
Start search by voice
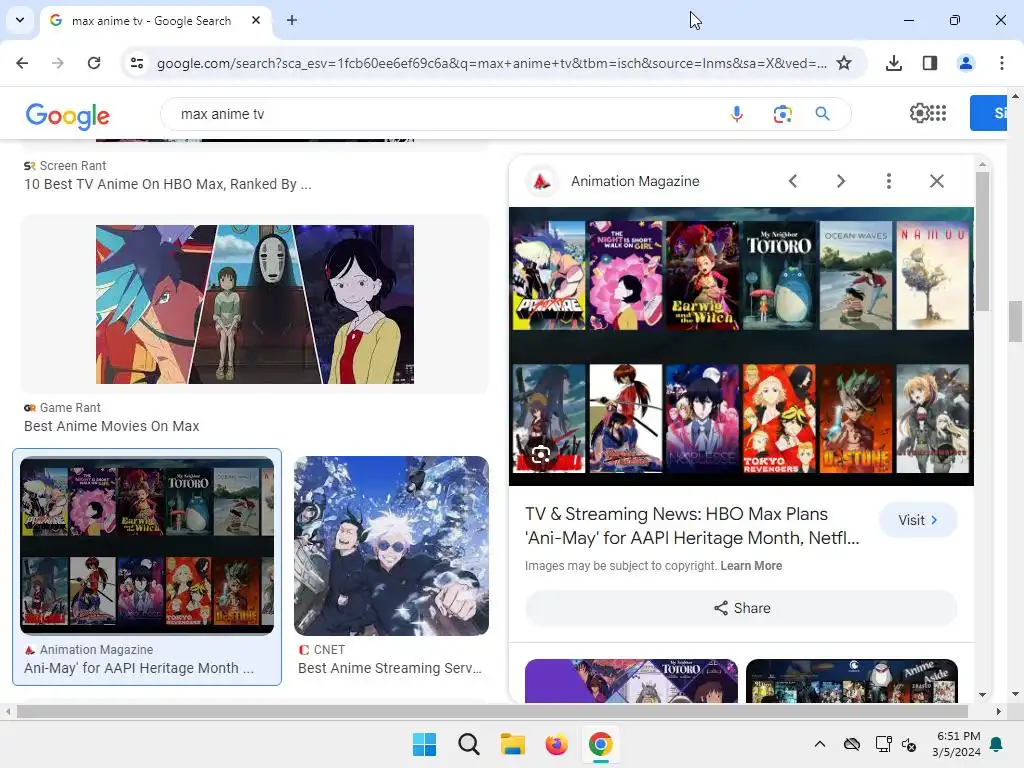pos(737,114)
